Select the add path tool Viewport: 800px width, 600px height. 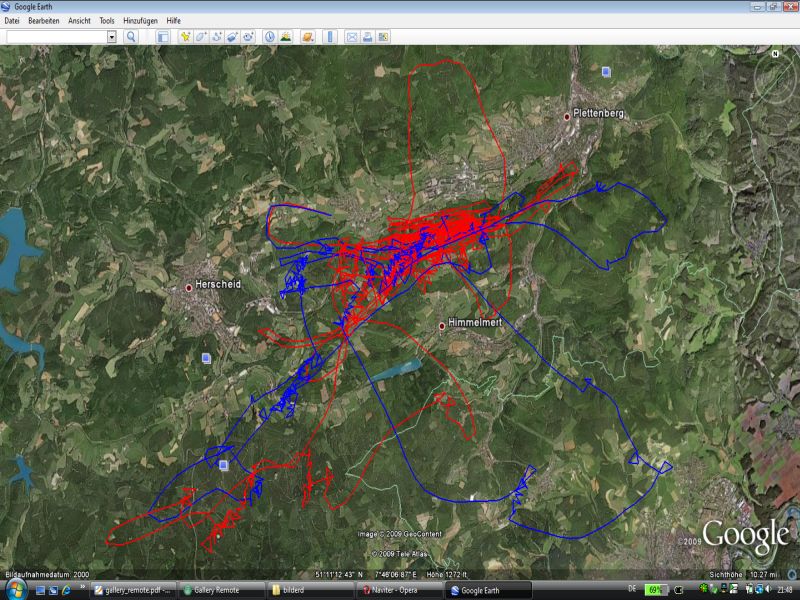coord(216,37)
